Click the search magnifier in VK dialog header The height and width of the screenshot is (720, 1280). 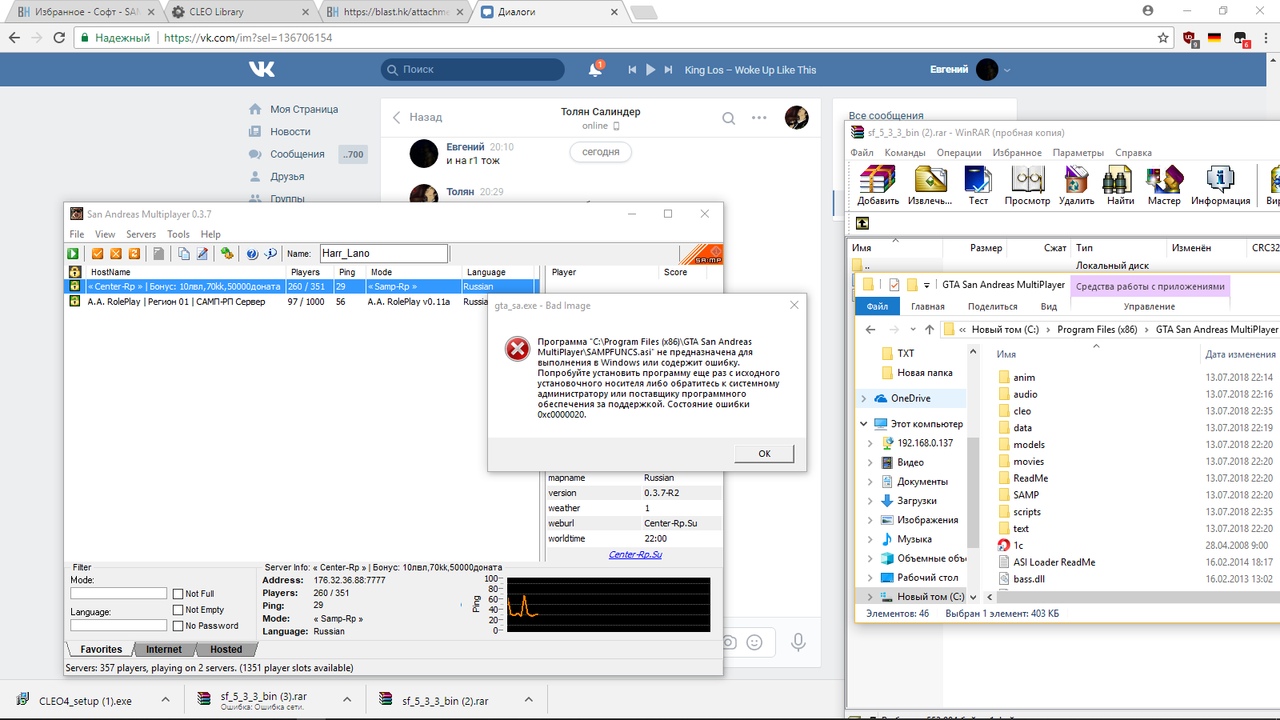(x=729, y=118)
